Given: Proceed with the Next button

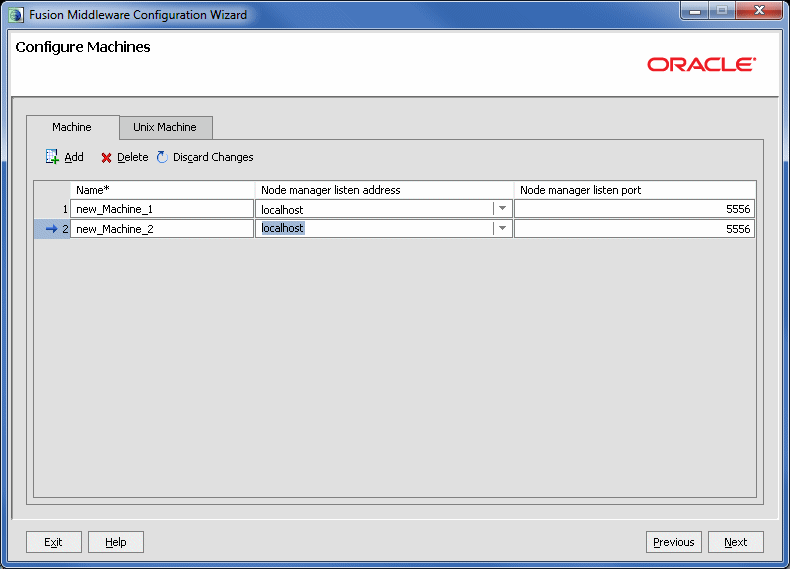Looking at the screenshot, I should pos(736,542).
